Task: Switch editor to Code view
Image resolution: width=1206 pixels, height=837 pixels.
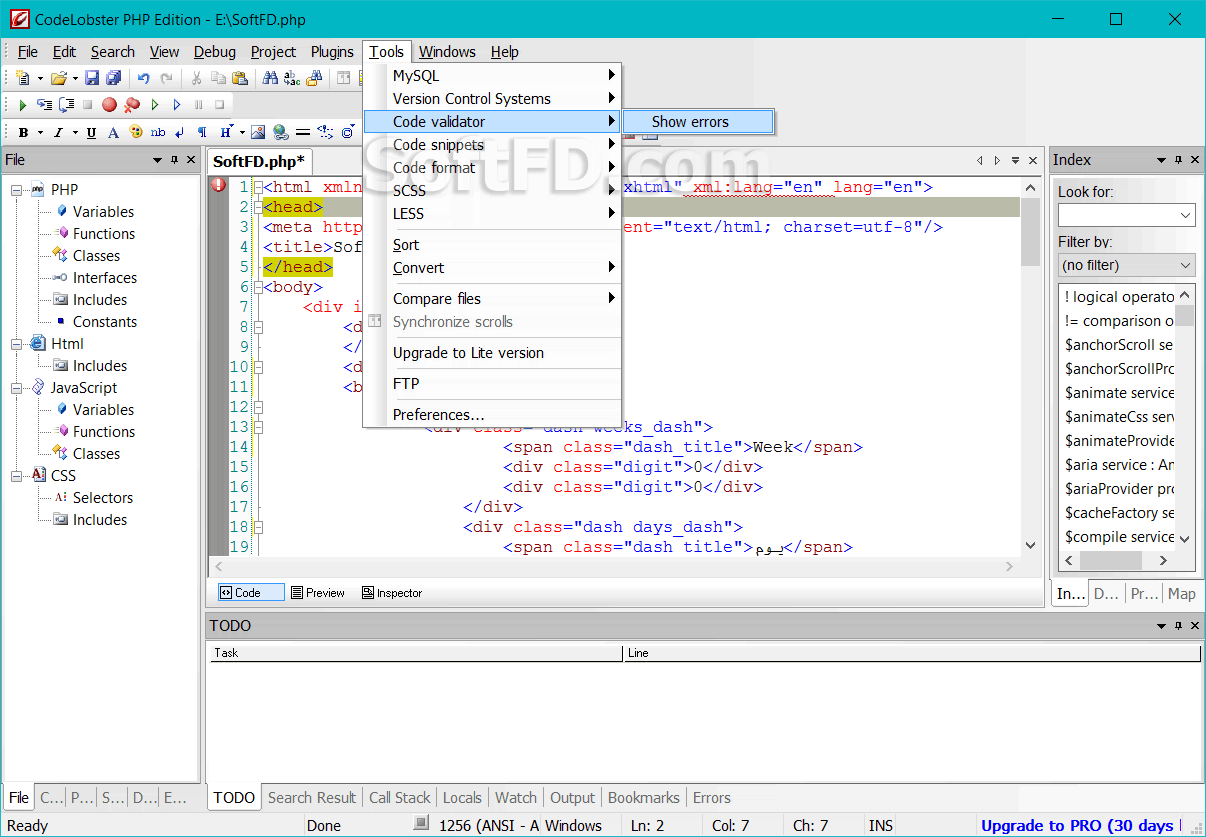Action: click(x=251, y=593)
